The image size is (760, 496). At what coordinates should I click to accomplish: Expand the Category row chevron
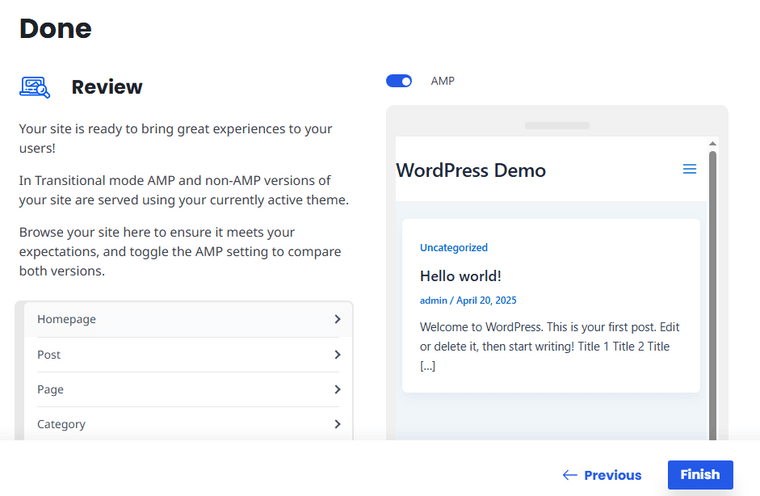[x=337, y=424]
